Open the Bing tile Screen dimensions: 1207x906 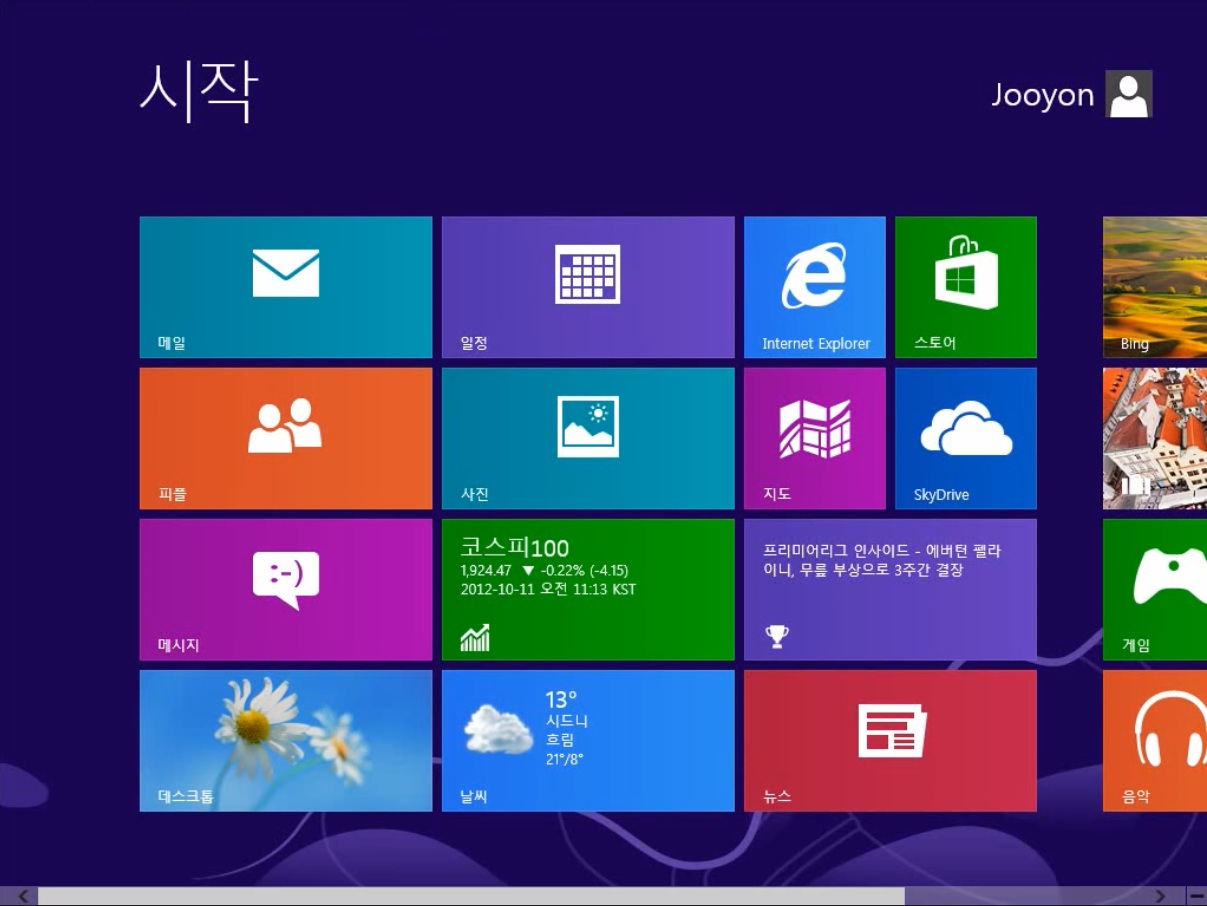click(x=1155, y=287)
